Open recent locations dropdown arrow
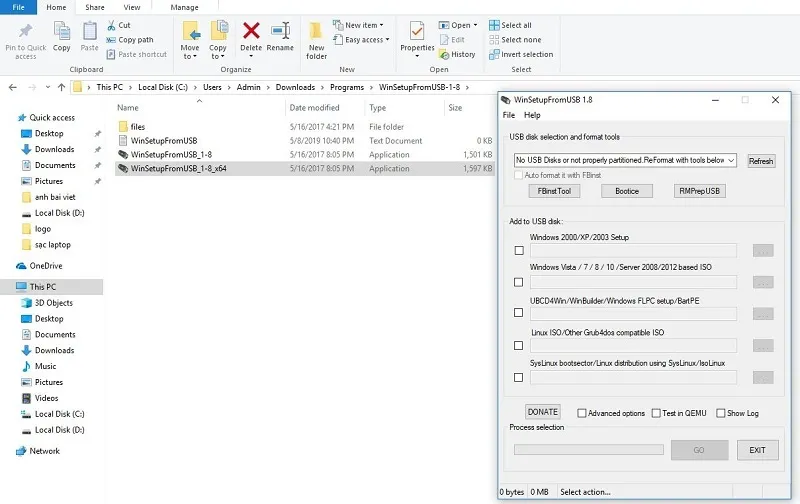The image size is (800, 504). click(47, 87)
